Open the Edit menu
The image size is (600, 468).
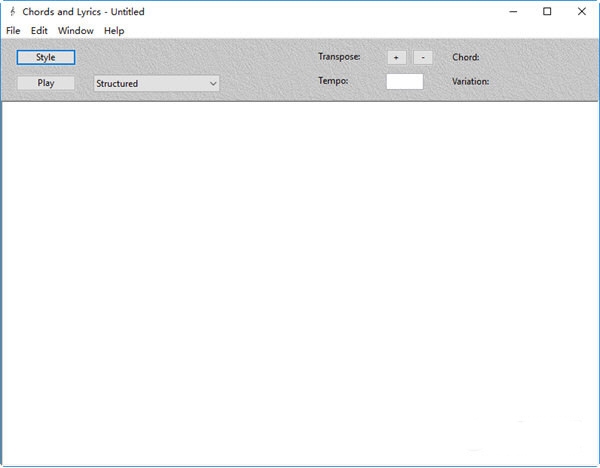(39, 31)
